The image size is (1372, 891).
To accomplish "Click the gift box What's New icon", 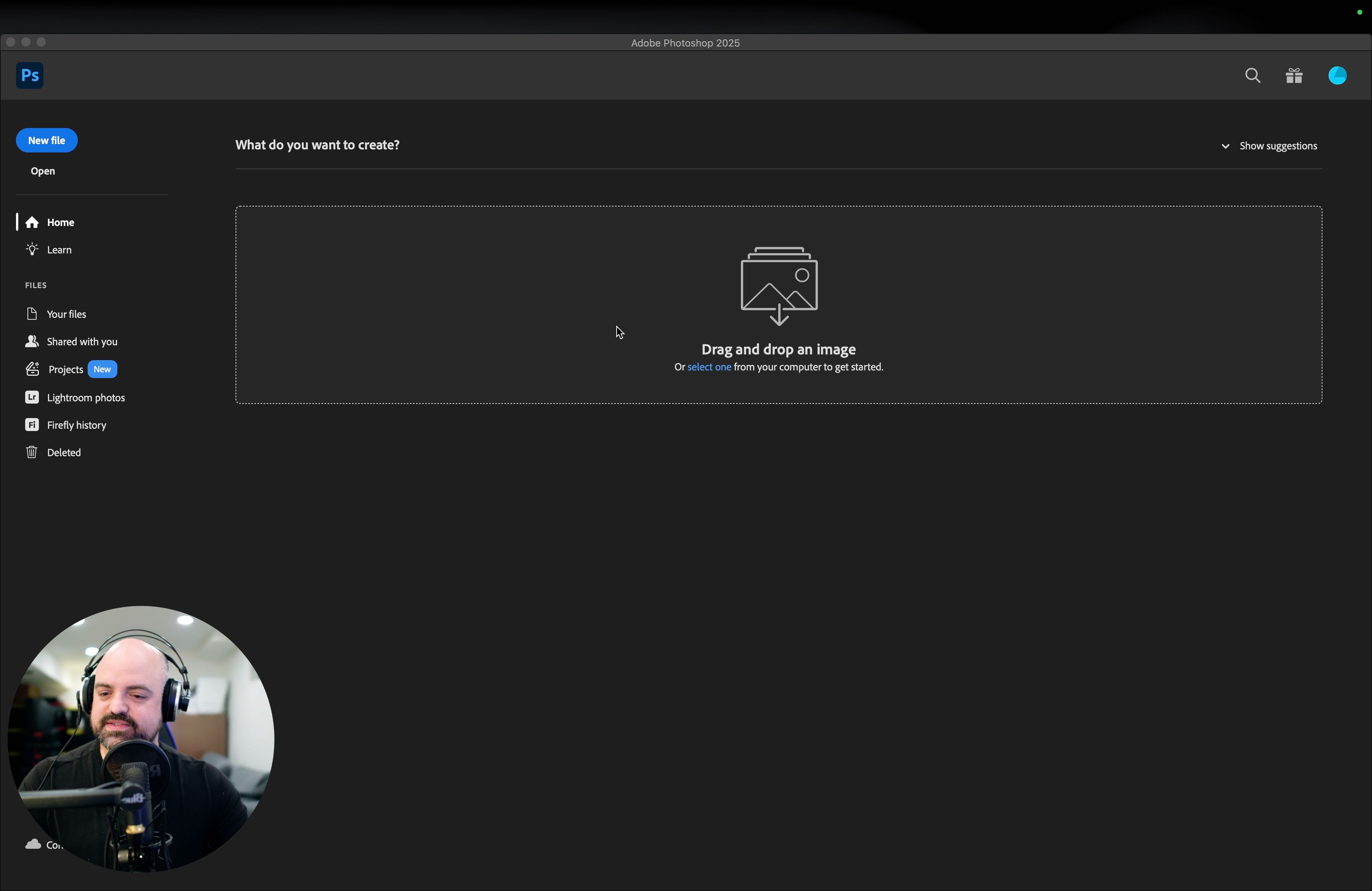I will tap(1294, 76).
